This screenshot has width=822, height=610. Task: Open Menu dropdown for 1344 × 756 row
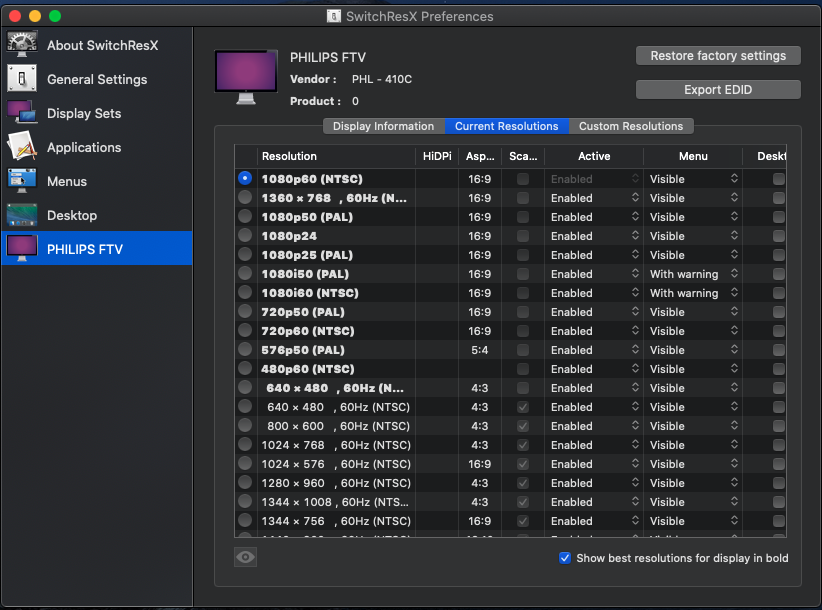(693, 521)
